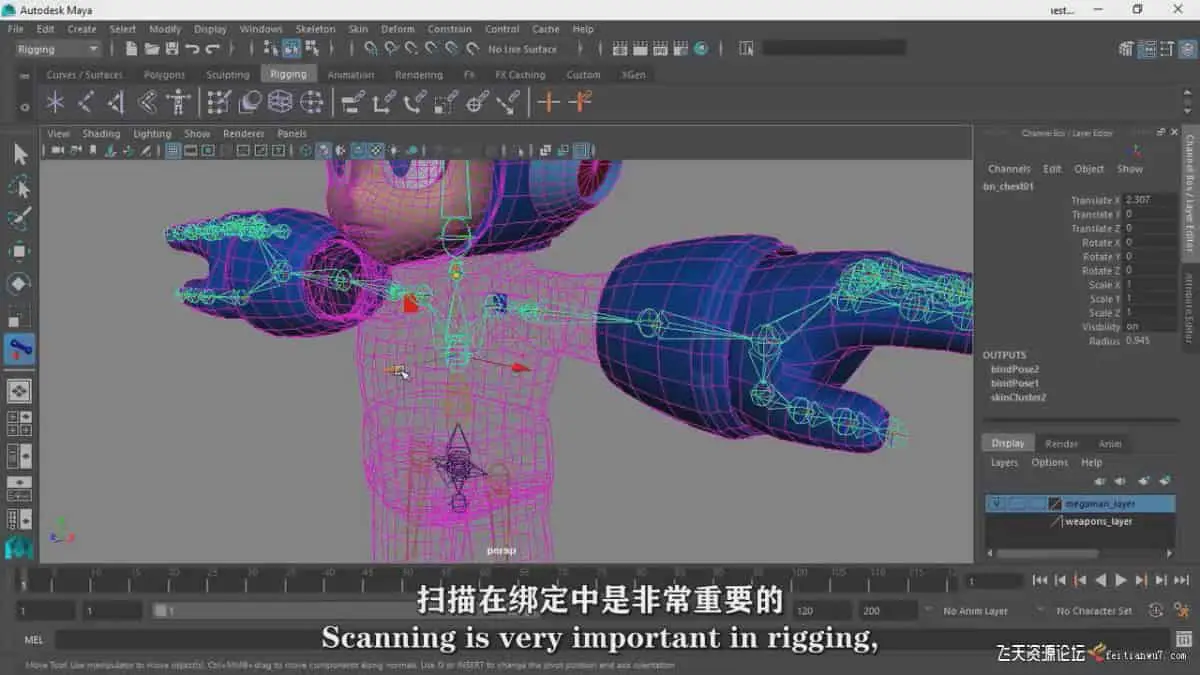Click the Layer Editor horizontal scrollbar
Image resolution: width=1200 pixels, height=675 pixels.
tap(1047, 553)
